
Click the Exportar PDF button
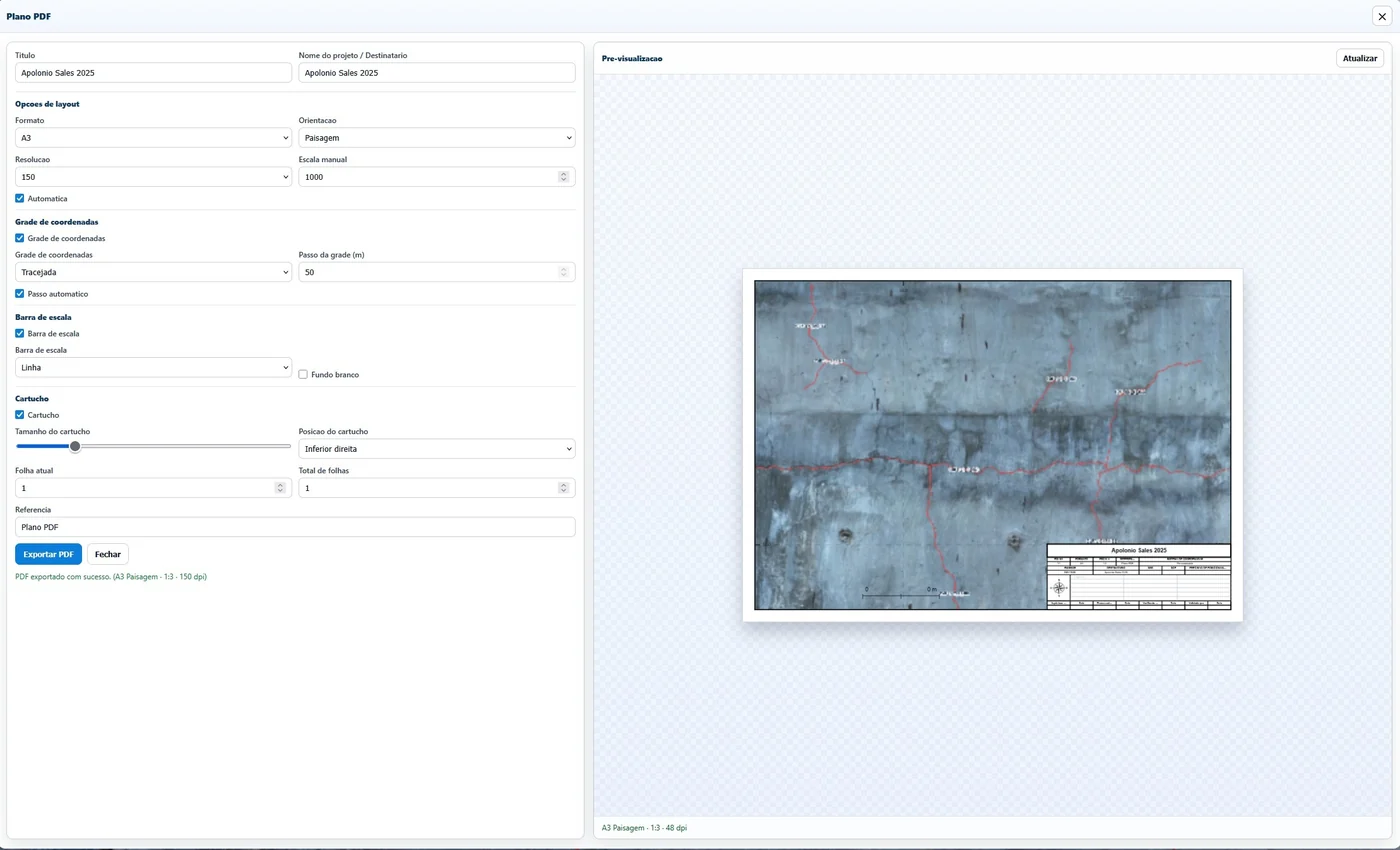coord(48,554)
